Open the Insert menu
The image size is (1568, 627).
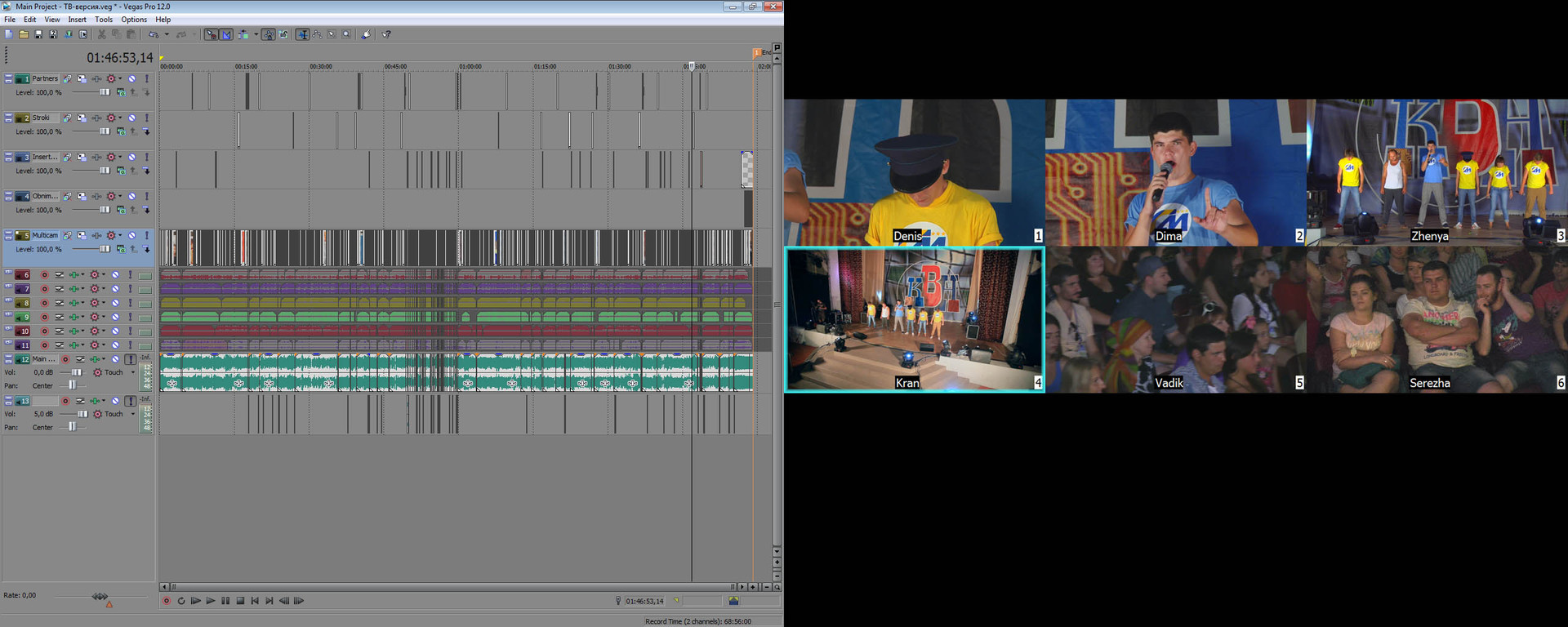tap(78, 20)
